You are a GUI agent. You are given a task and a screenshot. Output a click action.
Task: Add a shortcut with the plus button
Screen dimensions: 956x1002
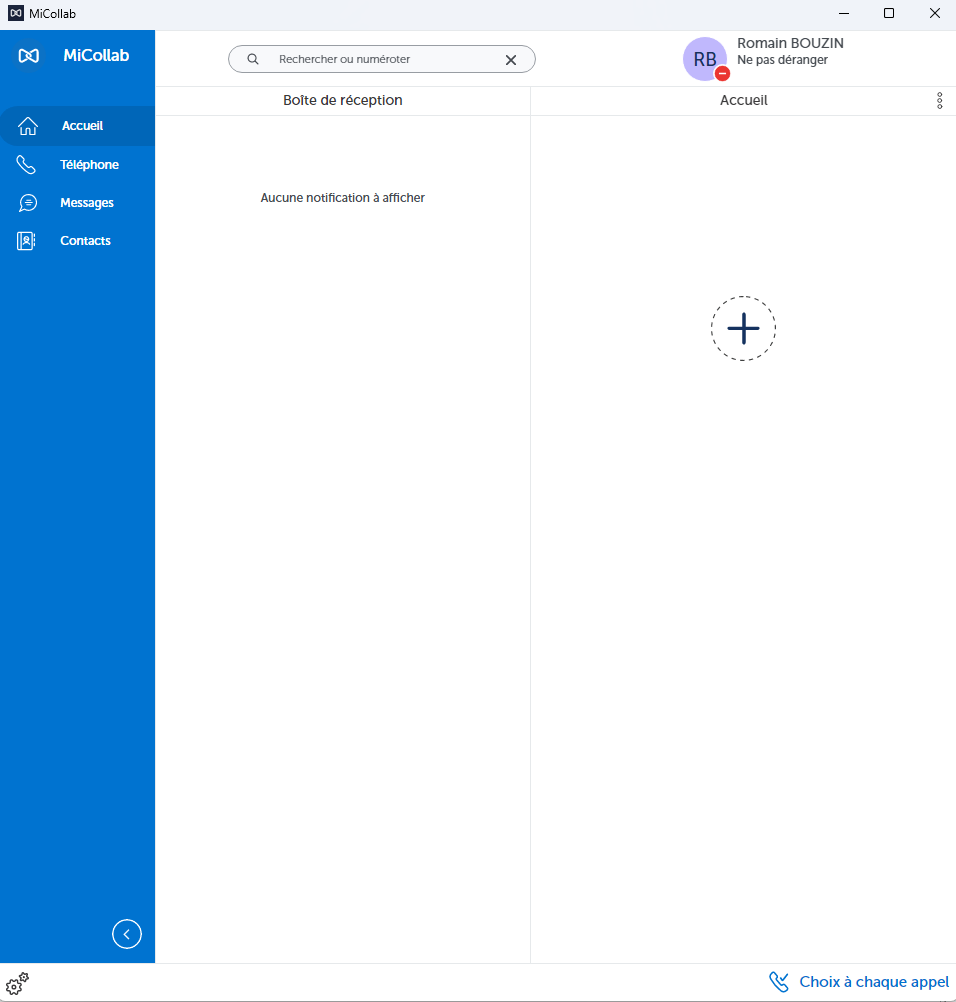click(x=743, y=328)
